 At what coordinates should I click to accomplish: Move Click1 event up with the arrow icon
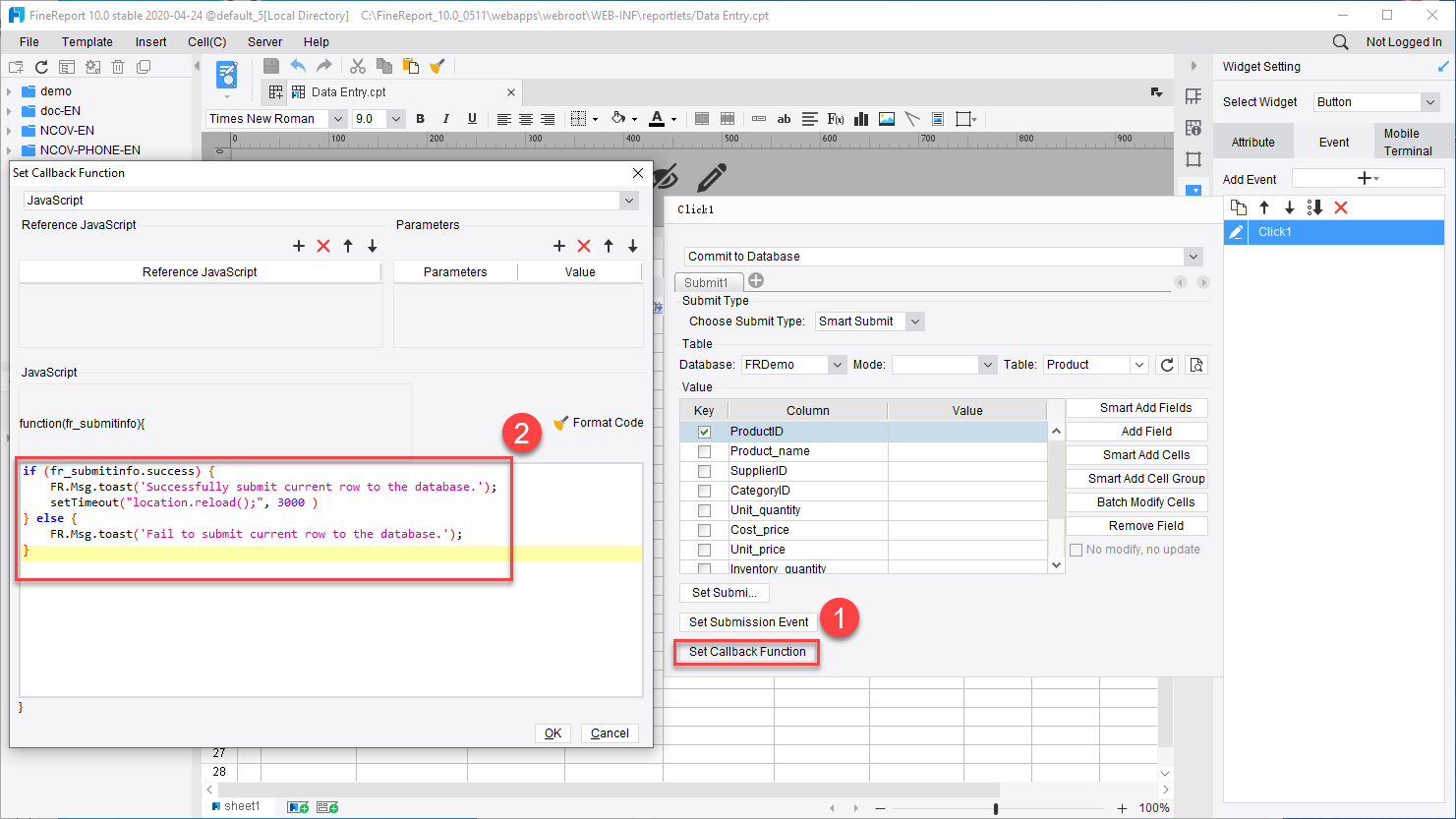pos(1264,207)
